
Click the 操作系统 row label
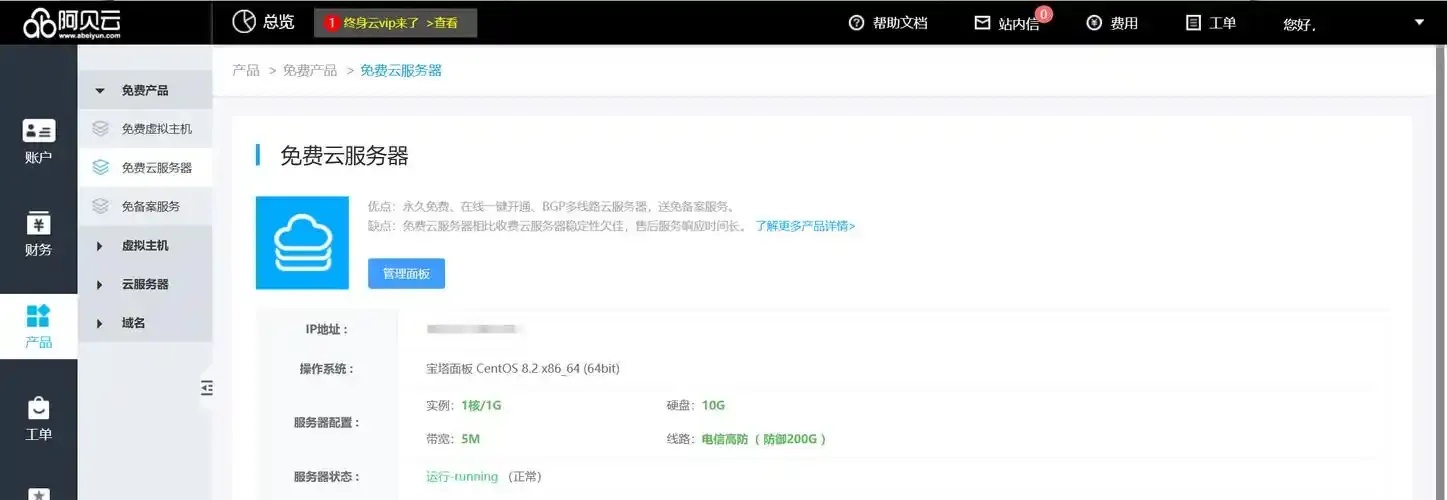tap(327, 369)
